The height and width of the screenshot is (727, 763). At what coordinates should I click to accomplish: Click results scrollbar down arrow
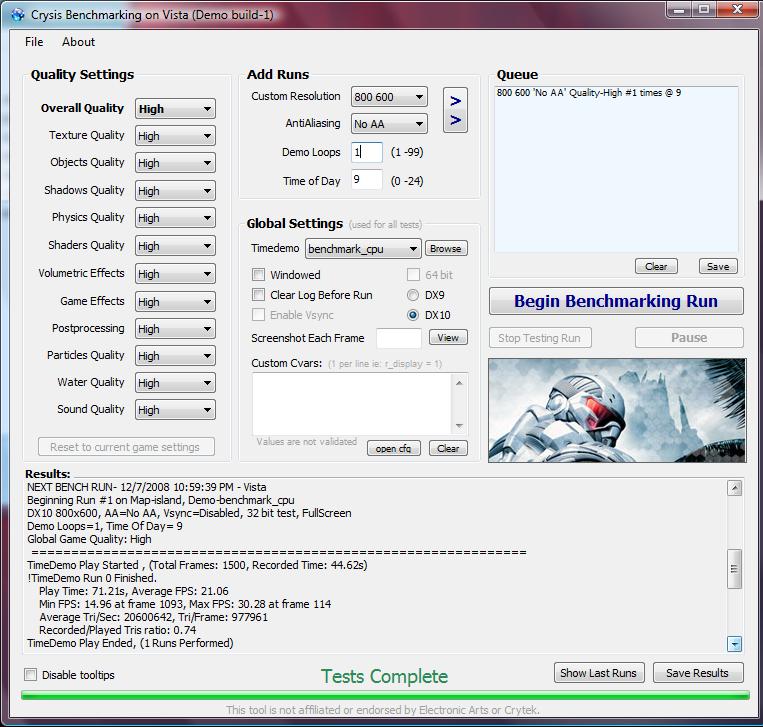tap(734, 644)
